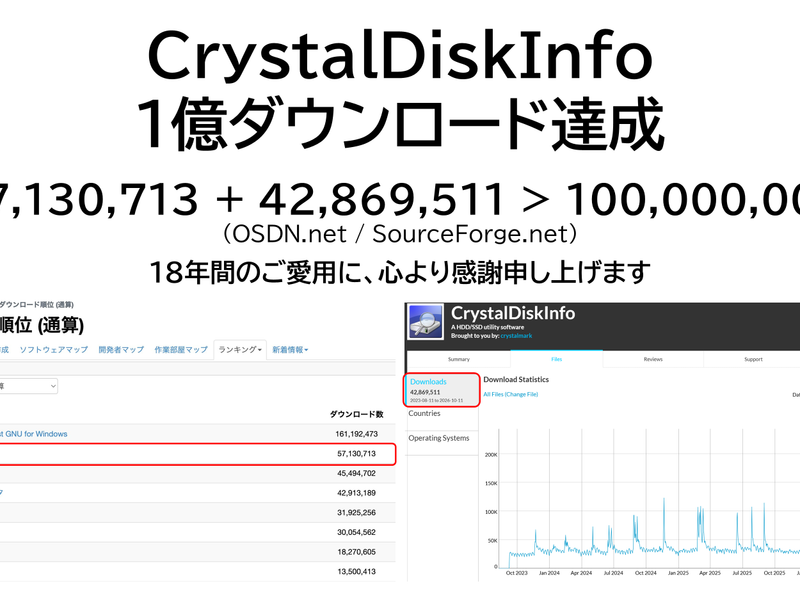
Task: Open the Summary tab on SourceForge
Action: coord(459,359)
